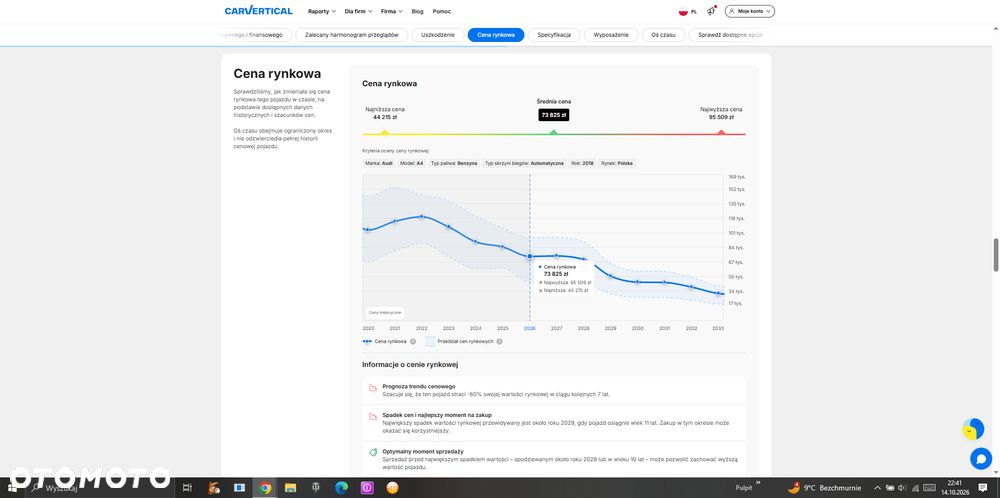Open the purple app on taskbar
The image size is (1000, 498).
point(367,488)
